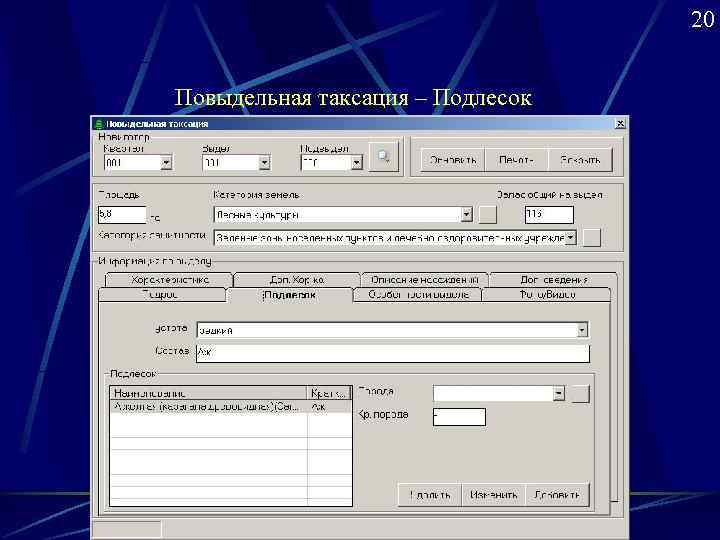
Task: Switch to the Фото/Видео tab
Action: 546,295
